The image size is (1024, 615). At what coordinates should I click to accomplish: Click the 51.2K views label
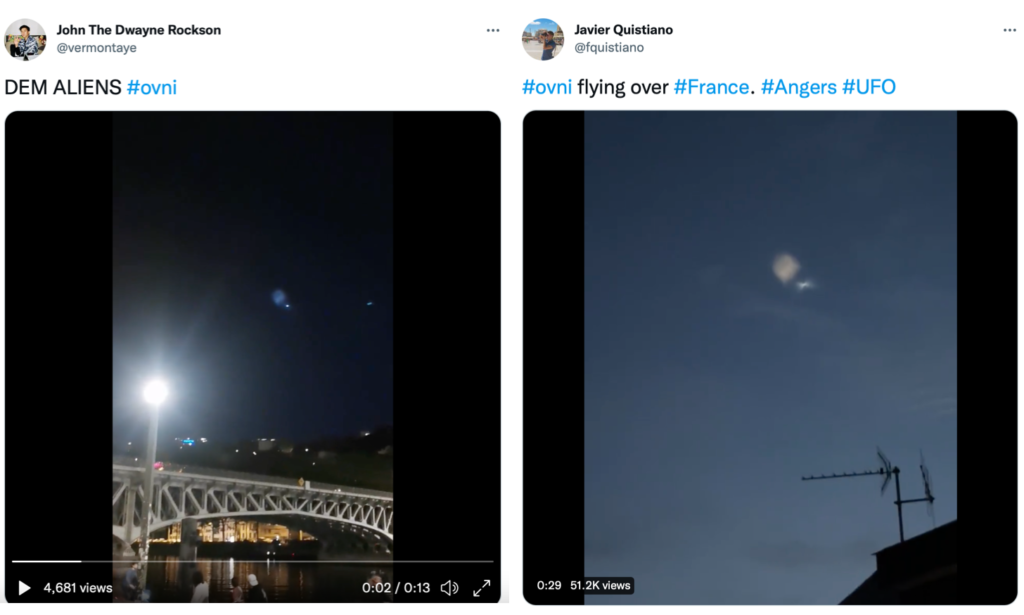600,585
